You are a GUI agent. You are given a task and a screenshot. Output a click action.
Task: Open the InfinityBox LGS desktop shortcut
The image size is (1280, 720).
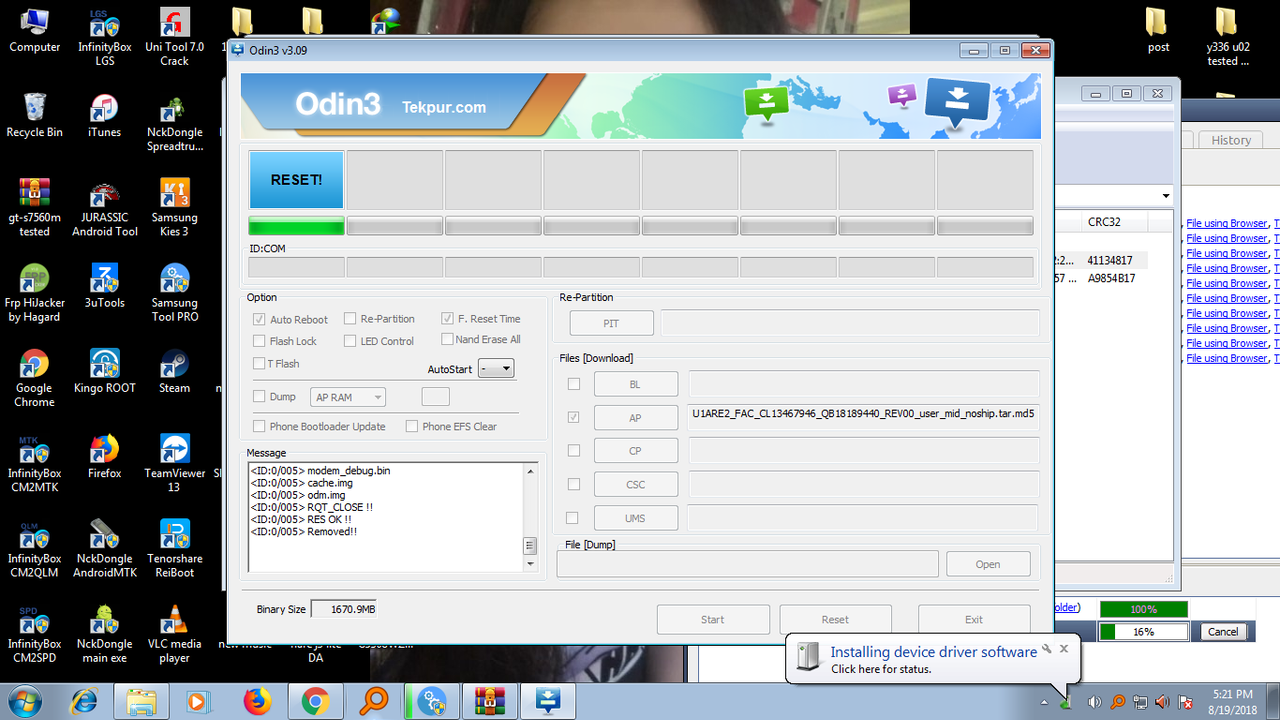point(104,37)
